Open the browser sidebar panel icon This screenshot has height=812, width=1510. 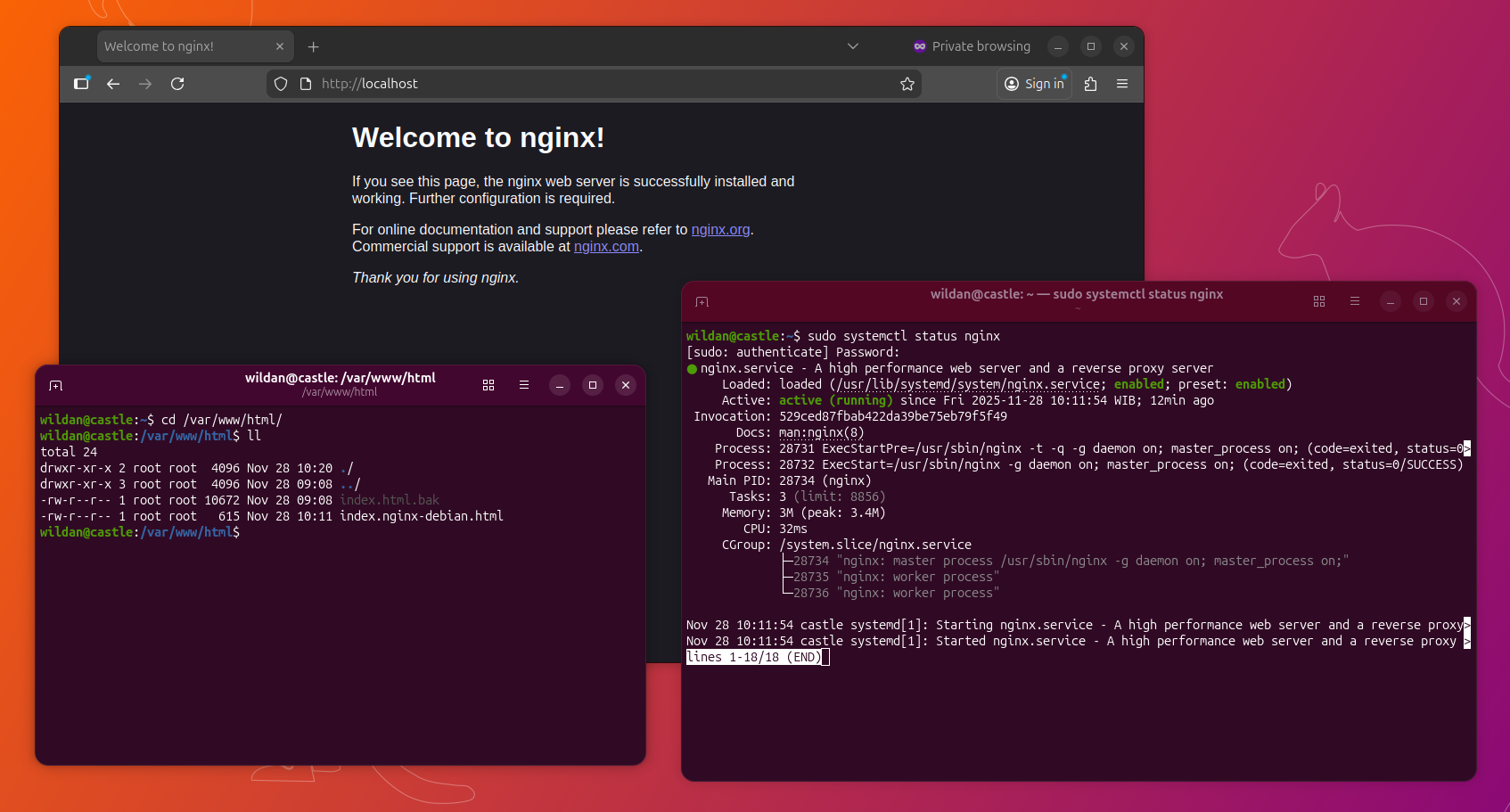81,84
